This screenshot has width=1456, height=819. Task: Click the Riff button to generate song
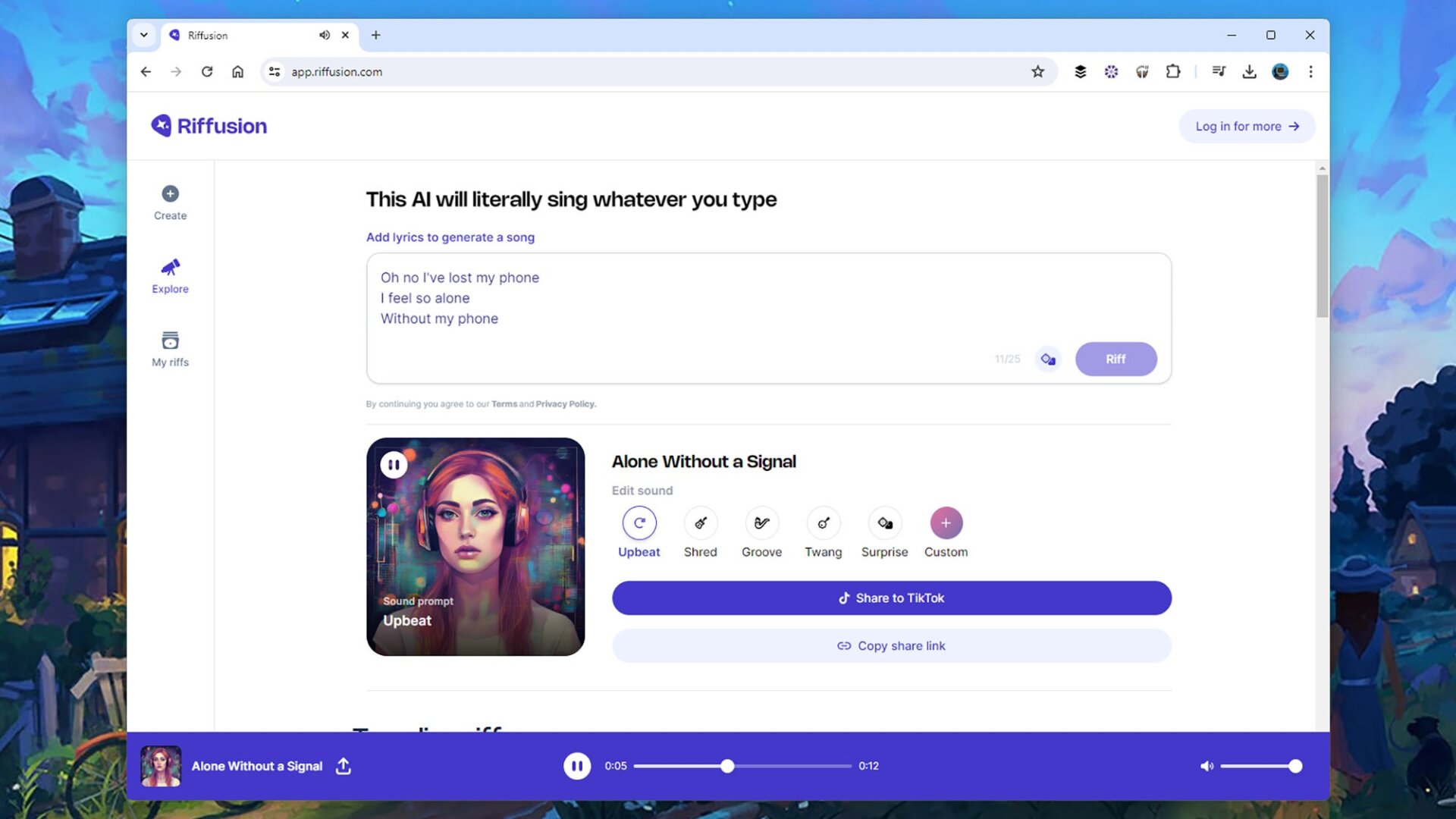click(1116, 359)
